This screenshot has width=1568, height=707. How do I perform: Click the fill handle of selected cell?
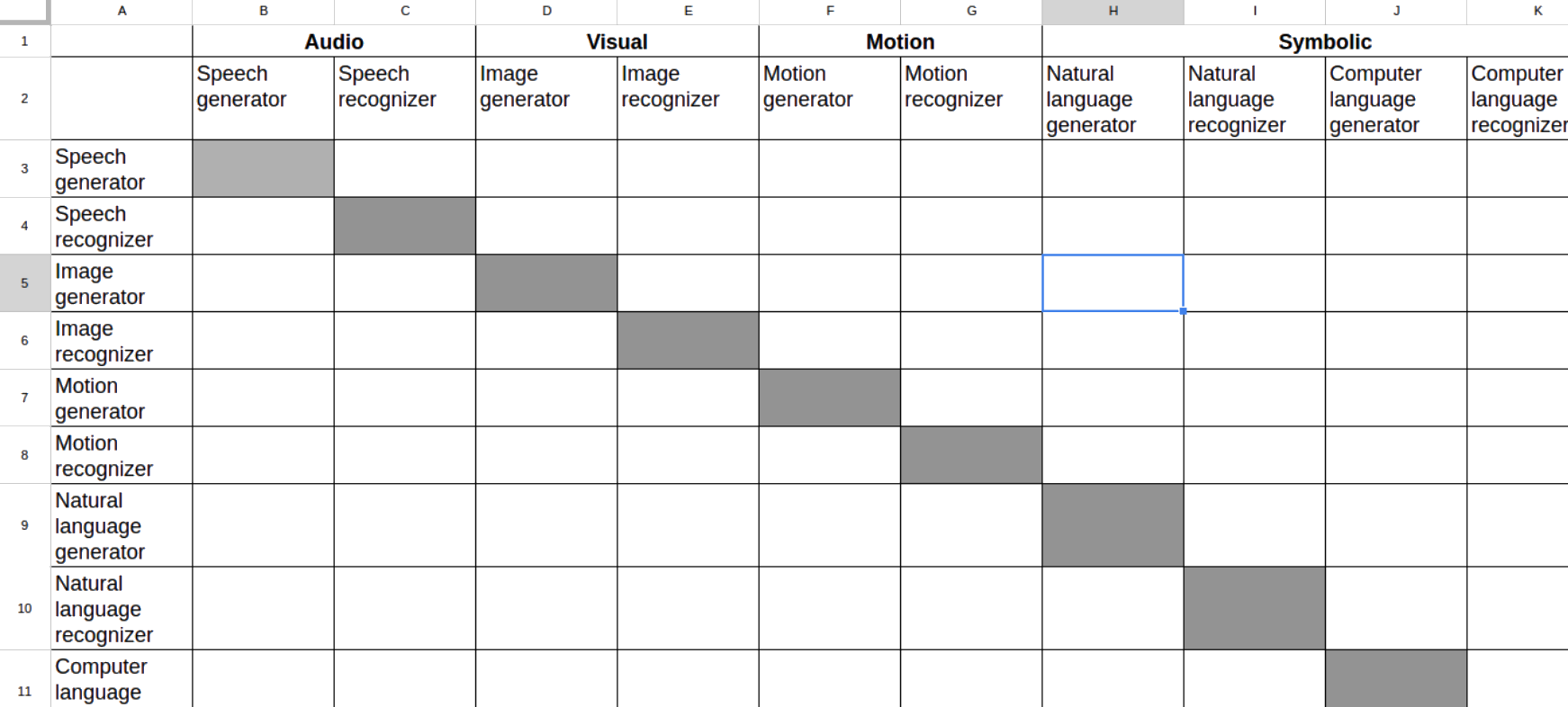pos(1183,311)
